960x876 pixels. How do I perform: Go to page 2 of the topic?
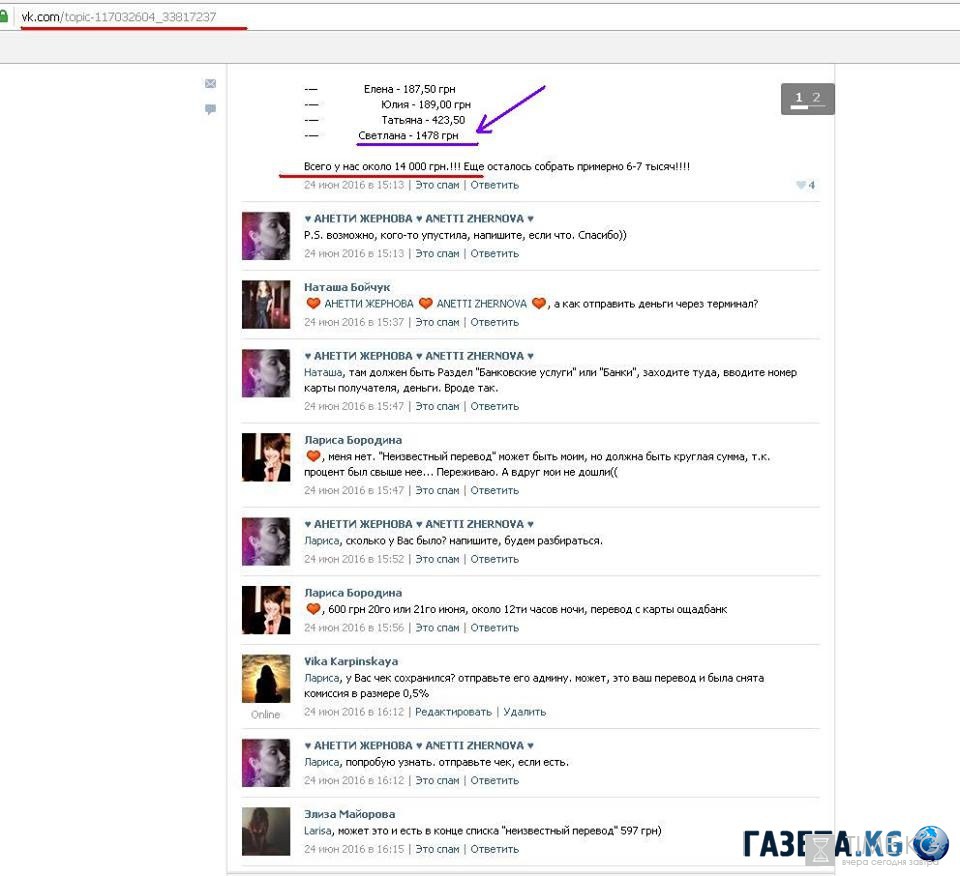coord(817,98)
